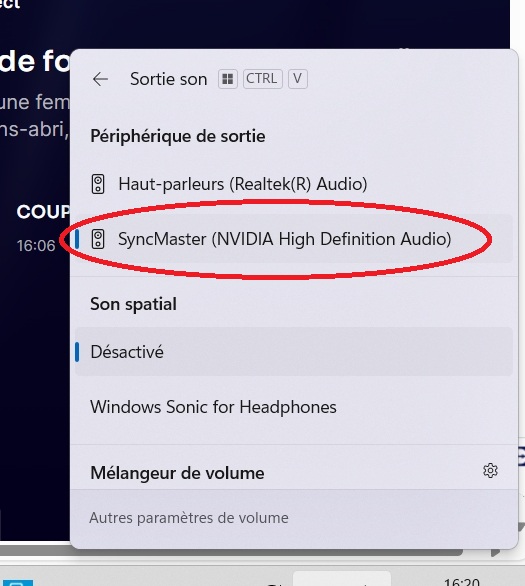
Task: Click the 16:06 timestamp on the webpage
Action: (36, 246)
